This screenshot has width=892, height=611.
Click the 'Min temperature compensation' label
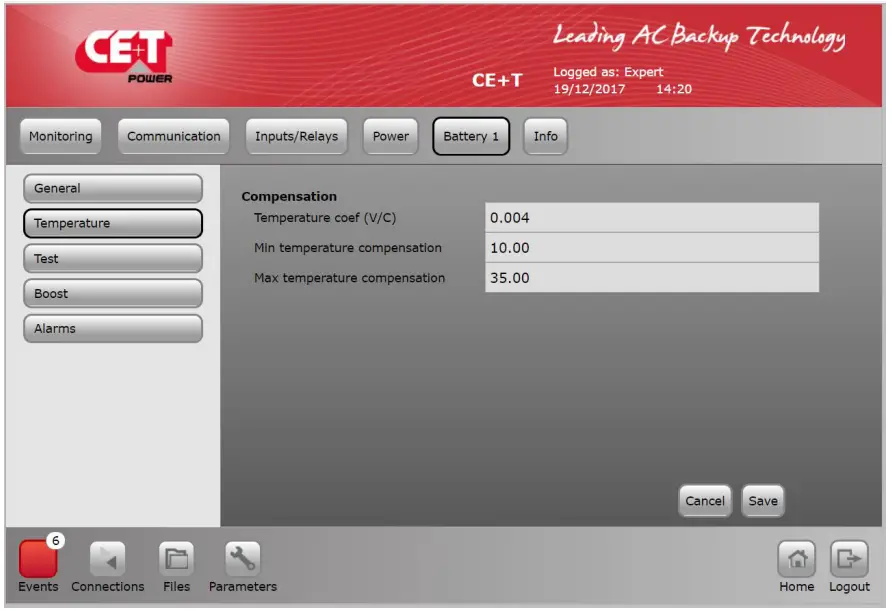(348, 248)
